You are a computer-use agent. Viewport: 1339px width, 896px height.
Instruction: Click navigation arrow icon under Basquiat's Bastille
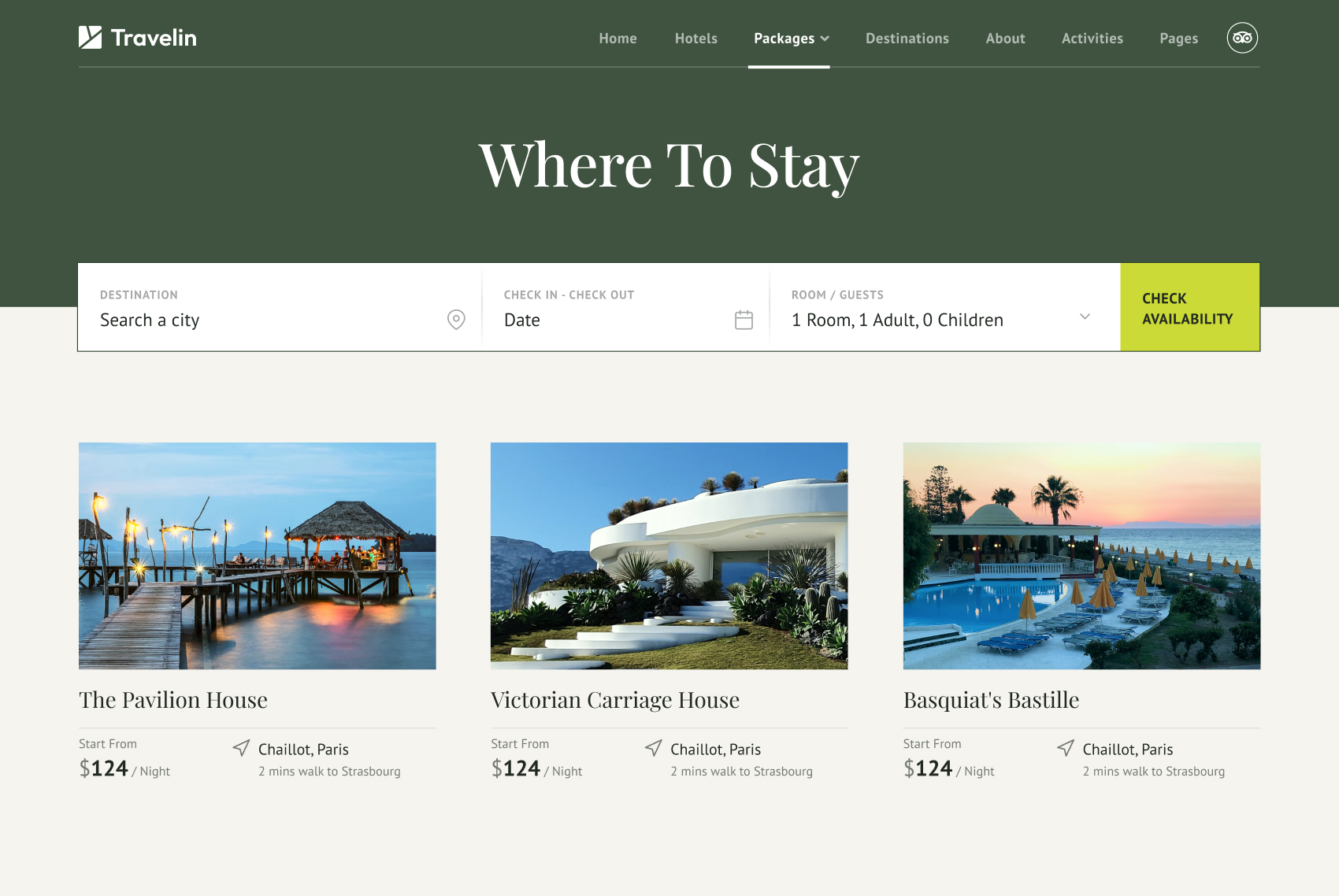pos(1066,748)
